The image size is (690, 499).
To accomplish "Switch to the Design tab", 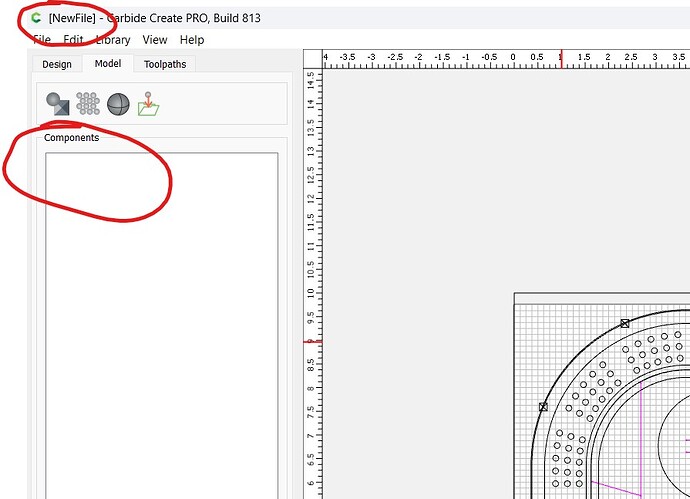I will click(x=57, y=64).
